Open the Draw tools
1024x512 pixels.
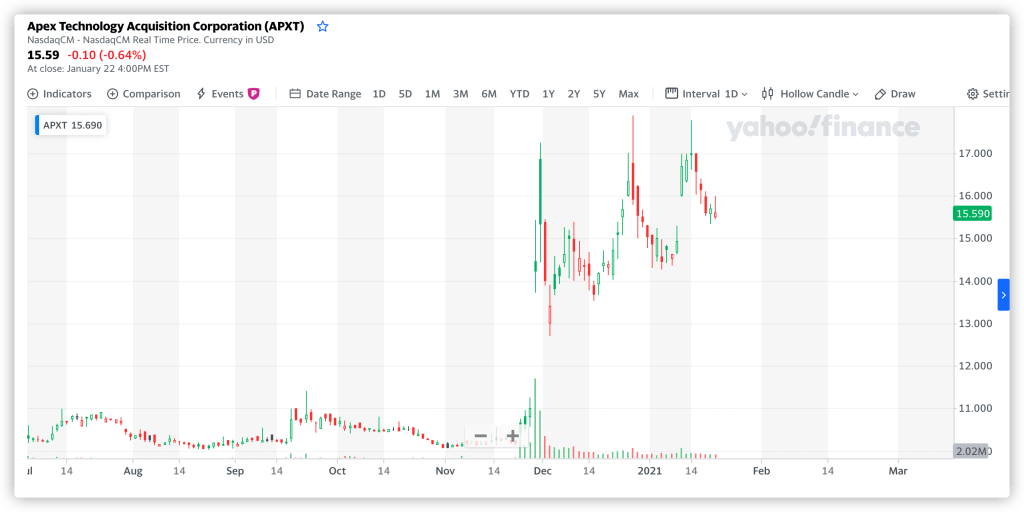coord(894,94)
